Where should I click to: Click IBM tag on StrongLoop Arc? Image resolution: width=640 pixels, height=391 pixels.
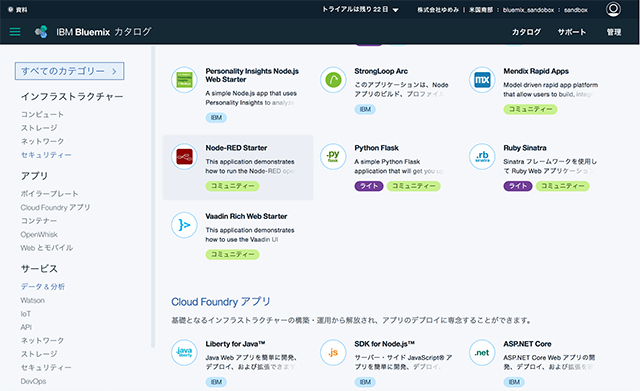coord(365,109)
